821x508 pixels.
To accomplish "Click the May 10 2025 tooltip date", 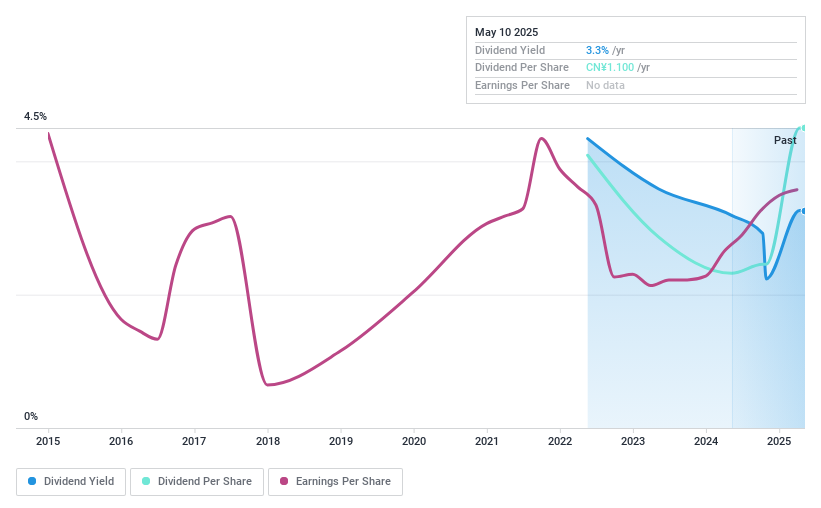I will coord(506,32).
